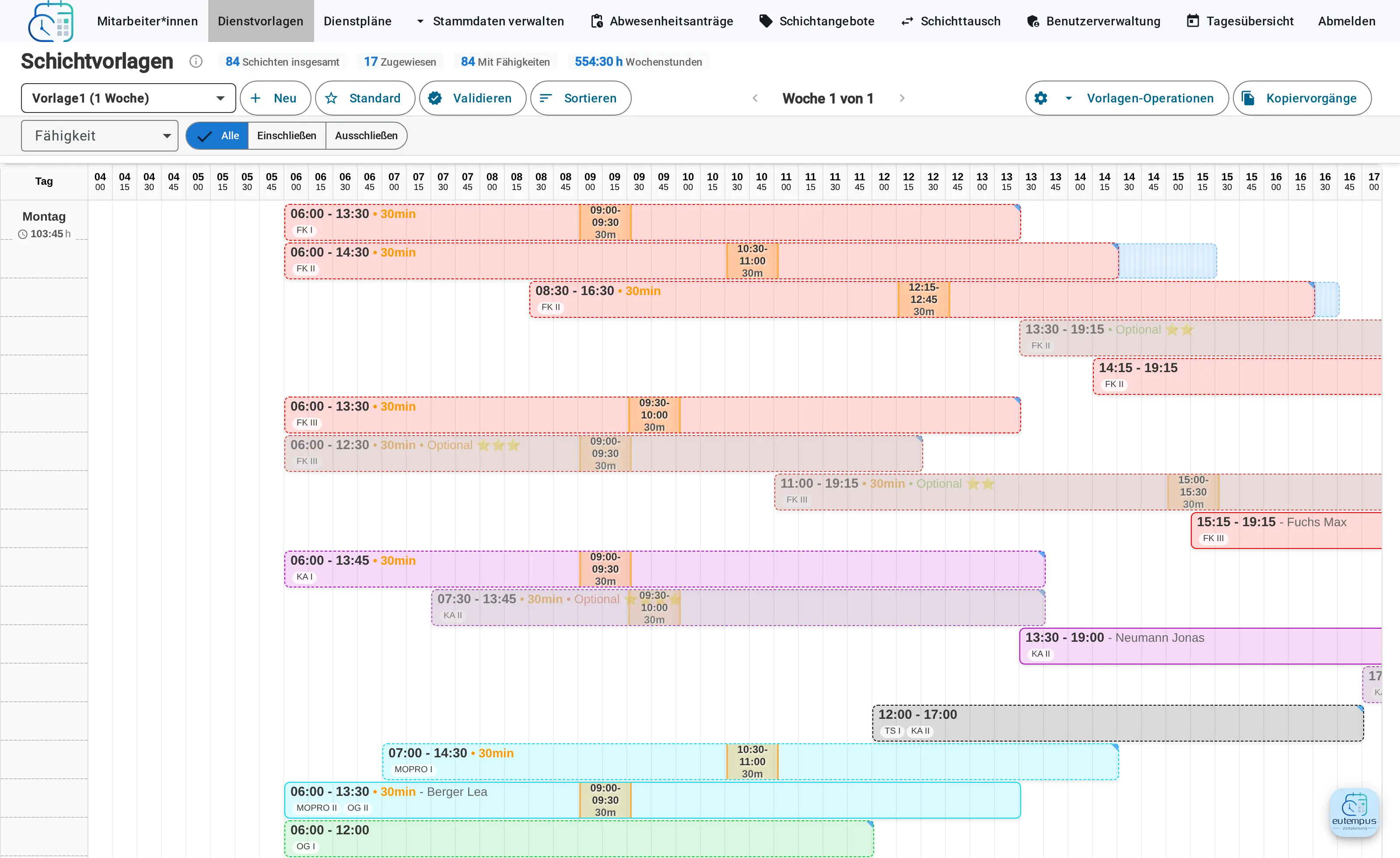Switch the filter mode to Ausschließen
The width and height of the screenshot is (1400, 858).
(366, 136)
